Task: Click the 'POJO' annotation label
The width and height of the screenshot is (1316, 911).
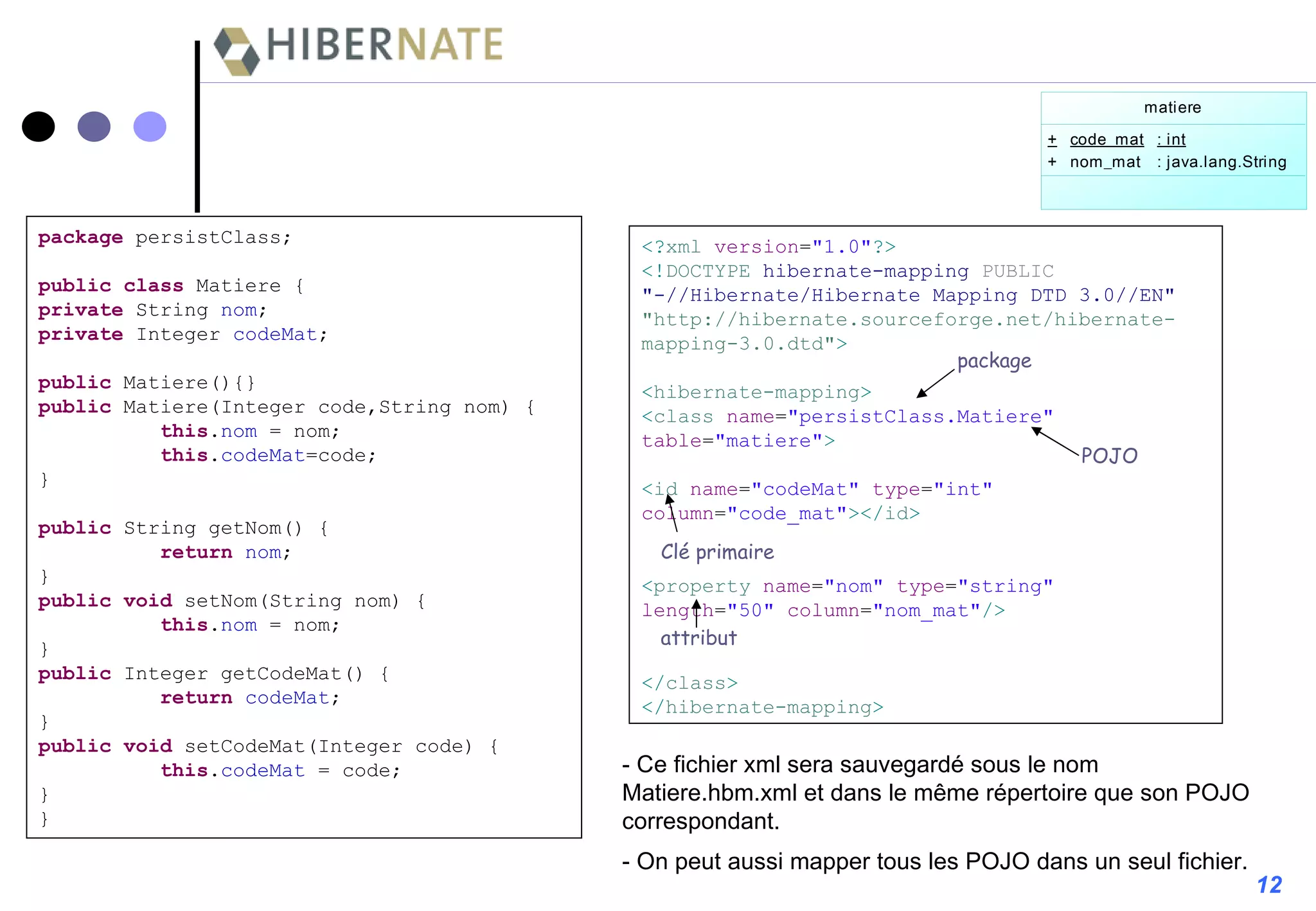Action: click(x=1109, y=456)
